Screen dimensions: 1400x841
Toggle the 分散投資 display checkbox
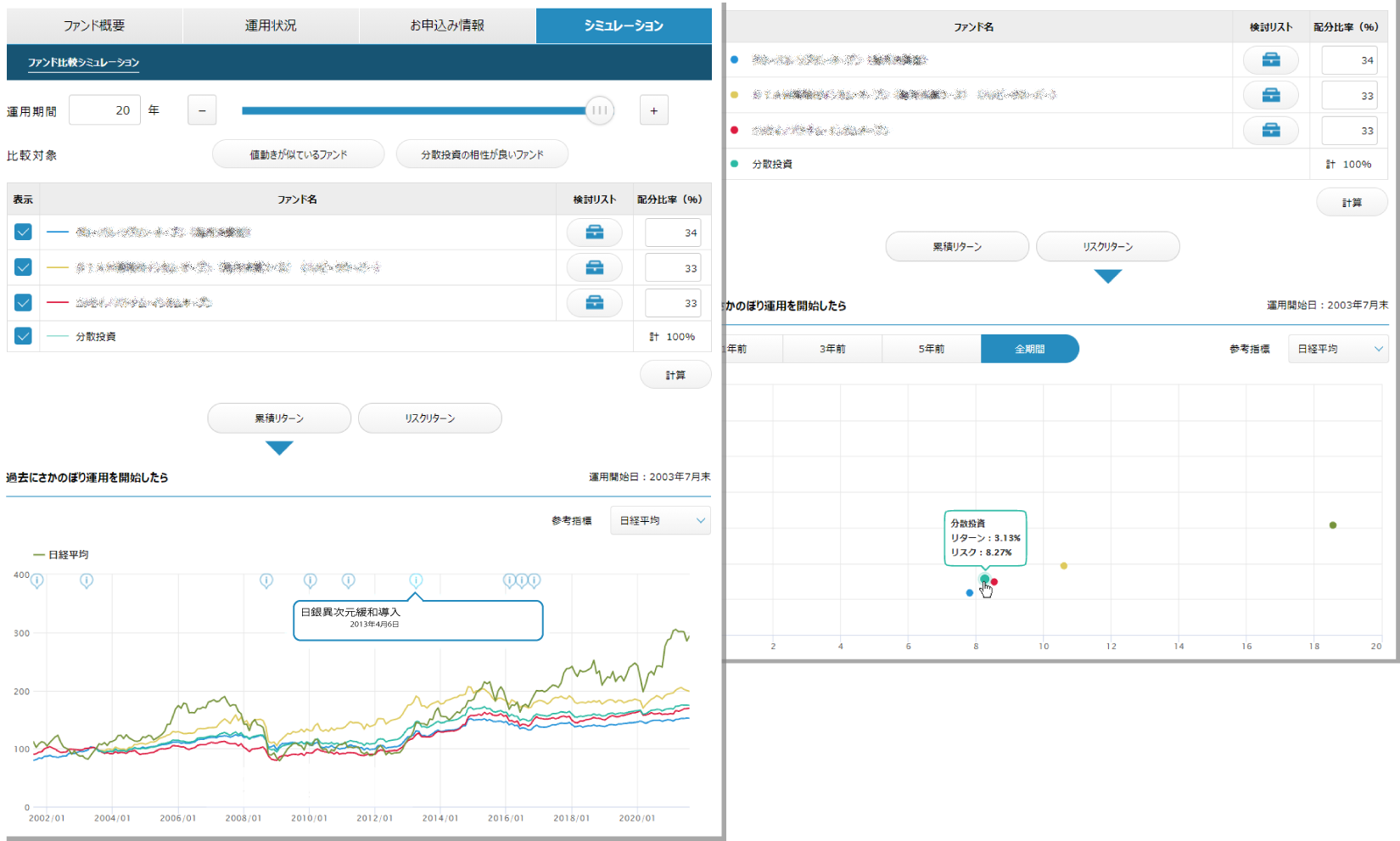tap(23, 336)
